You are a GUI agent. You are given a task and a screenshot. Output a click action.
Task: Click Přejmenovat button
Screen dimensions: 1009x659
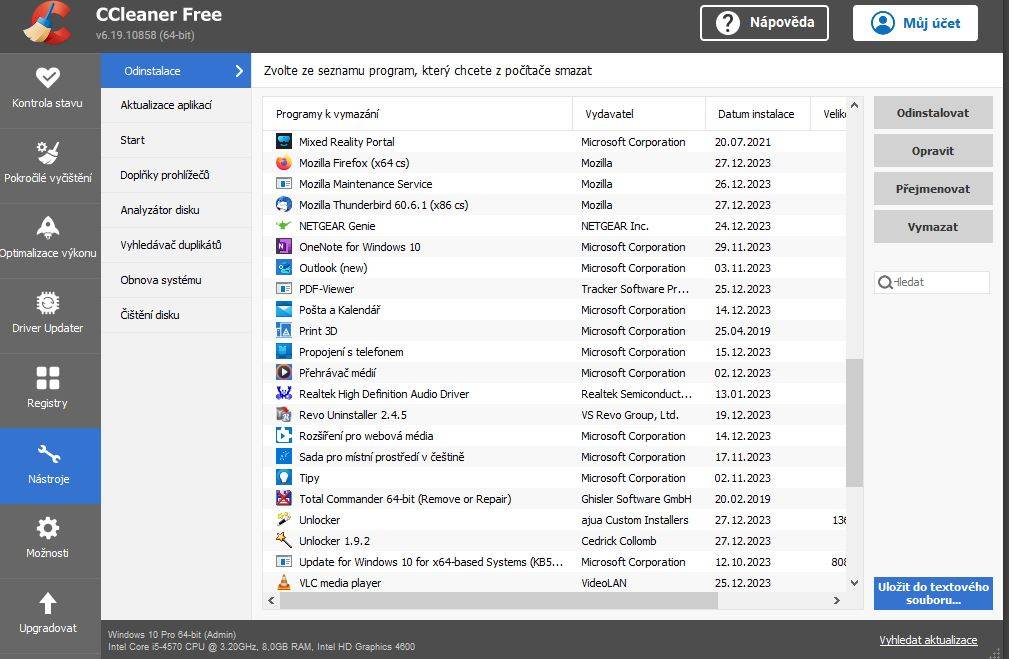[933, 189]
